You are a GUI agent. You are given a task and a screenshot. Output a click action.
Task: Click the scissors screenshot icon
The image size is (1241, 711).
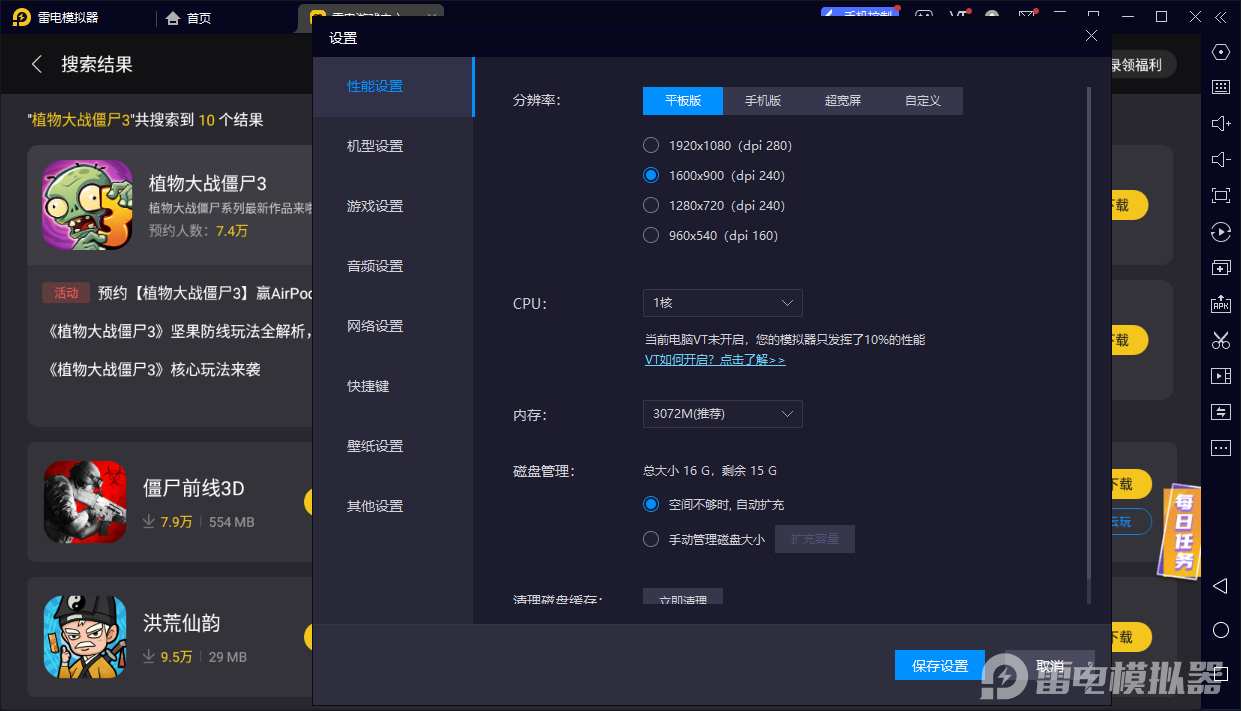coord(1220,340)
